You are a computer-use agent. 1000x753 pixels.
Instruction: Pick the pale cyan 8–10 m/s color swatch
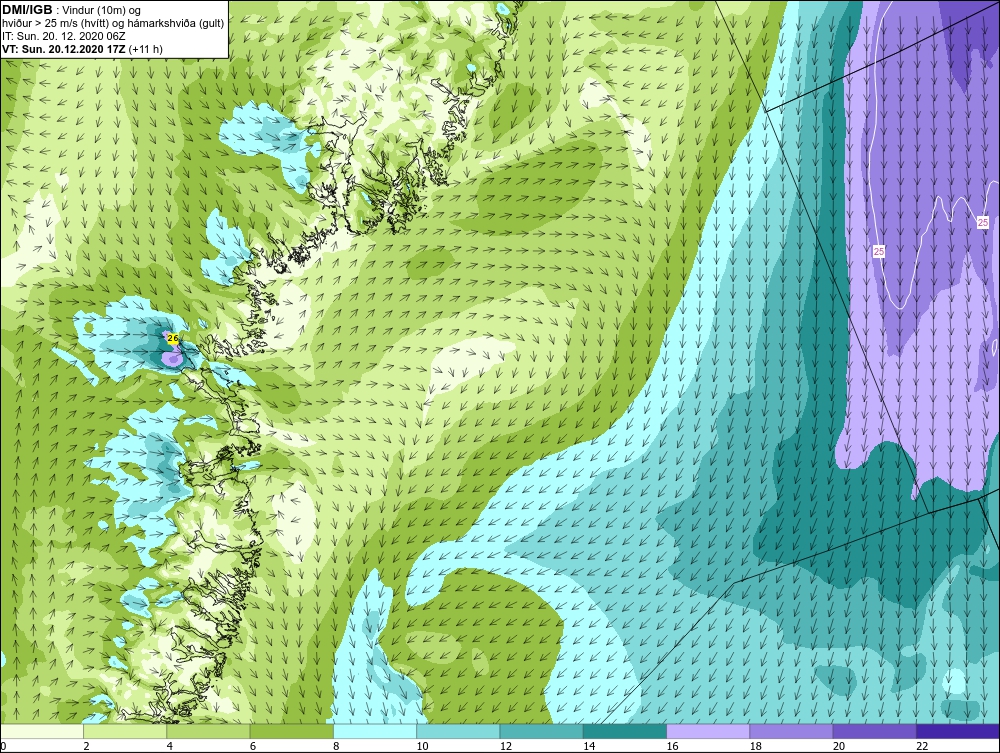[375, 731]
